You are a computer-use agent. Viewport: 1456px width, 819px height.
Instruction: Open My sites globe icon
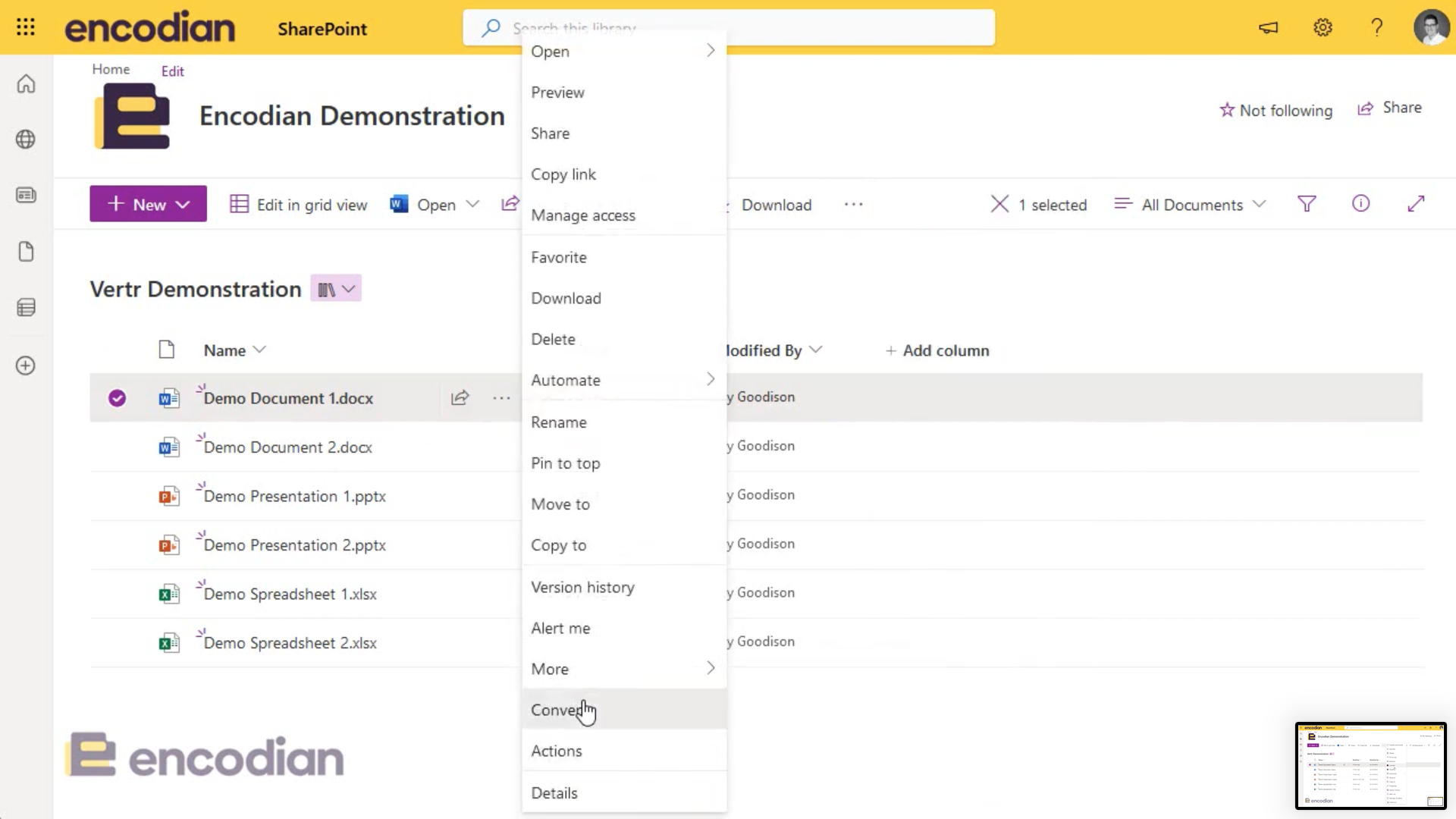[x=26, y=140]
